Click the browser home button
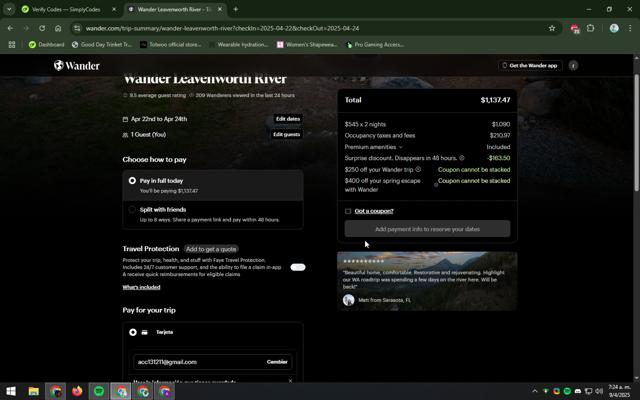 tap(58, 28)
